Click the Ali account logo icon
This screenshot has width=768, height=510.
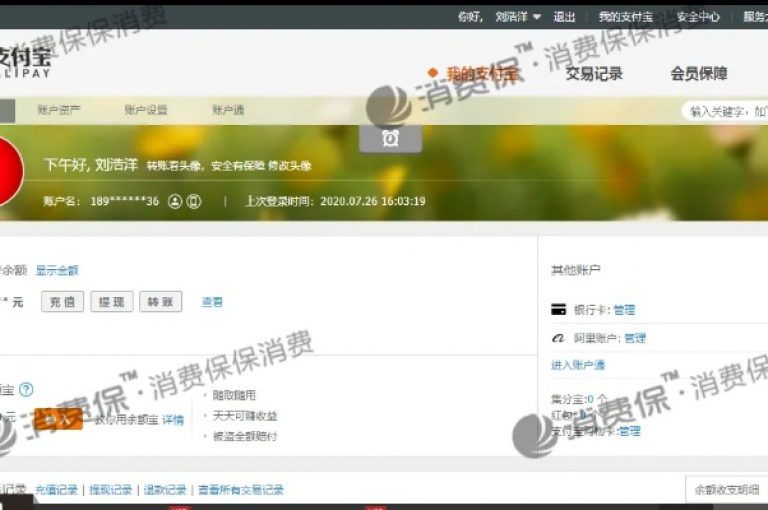pos(558,338)
